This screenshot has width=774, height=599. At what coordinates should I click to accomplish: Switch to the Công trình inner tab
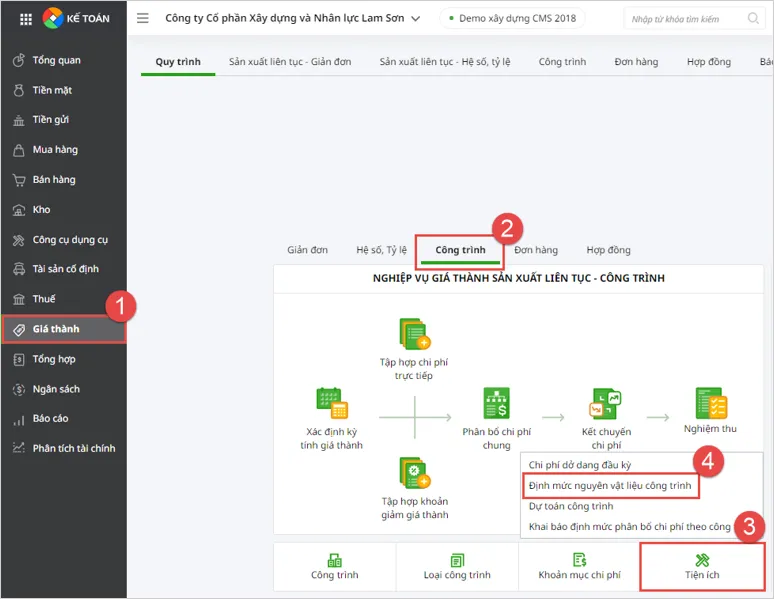coord(460,250)
